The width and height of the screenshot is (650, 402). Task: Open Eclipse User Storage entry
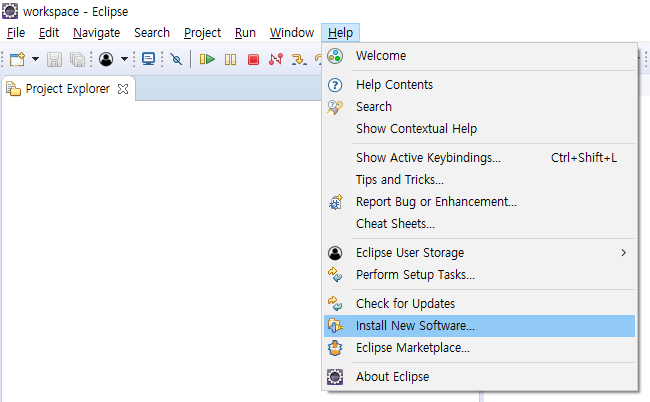coord(479,252)
